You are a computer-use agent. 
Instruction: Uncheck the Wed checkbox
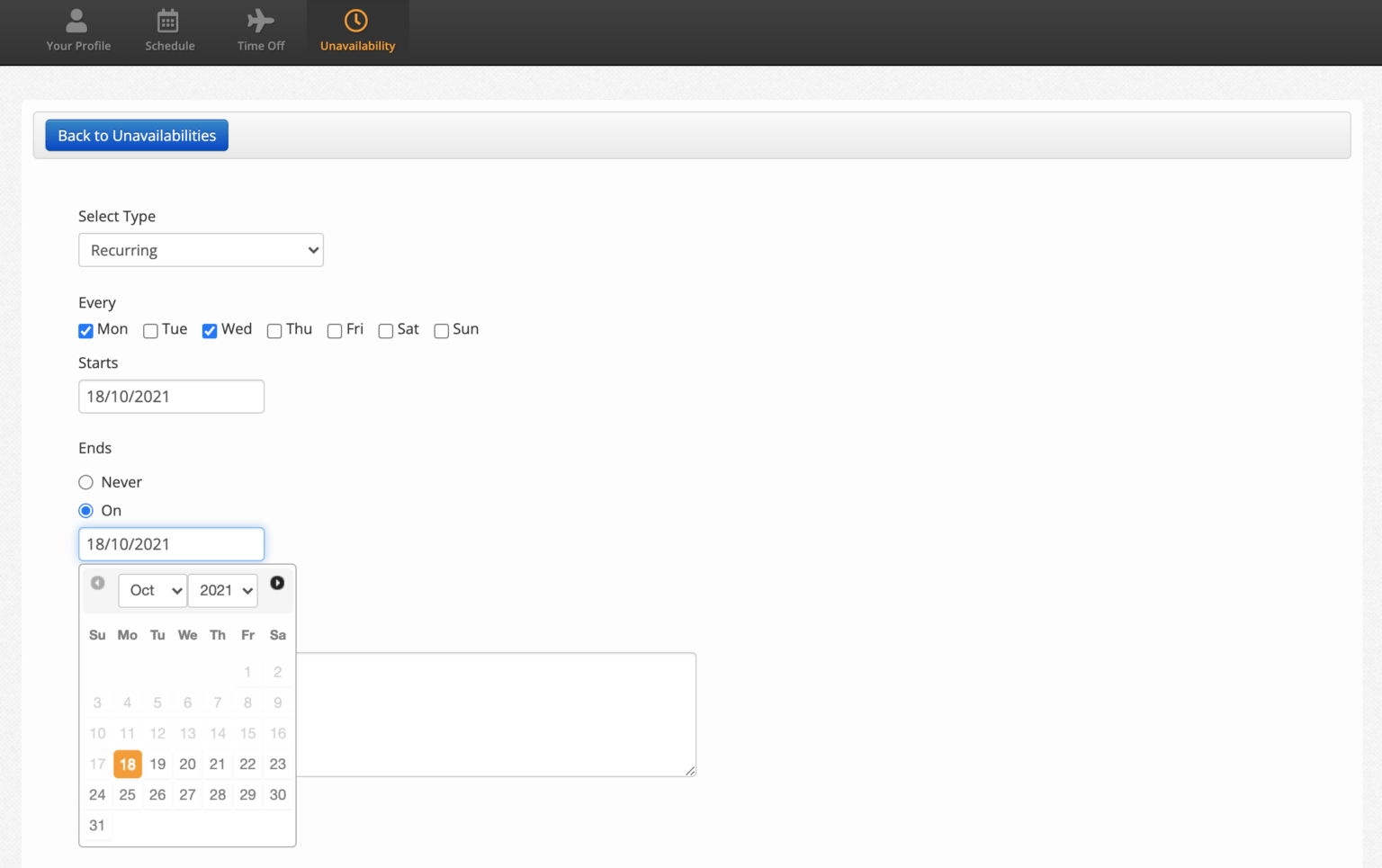coord(210,331)
